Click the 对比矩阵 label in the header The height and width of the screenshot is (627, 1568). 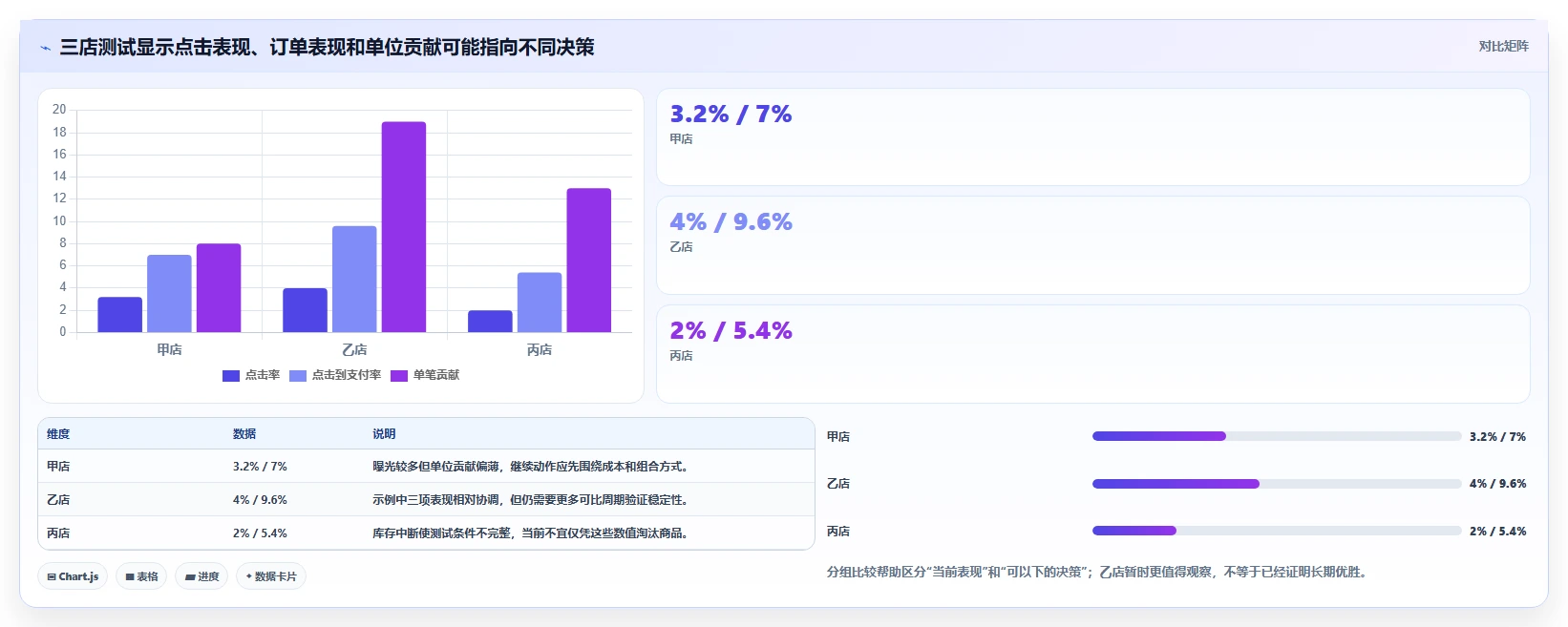[1503, 46]
